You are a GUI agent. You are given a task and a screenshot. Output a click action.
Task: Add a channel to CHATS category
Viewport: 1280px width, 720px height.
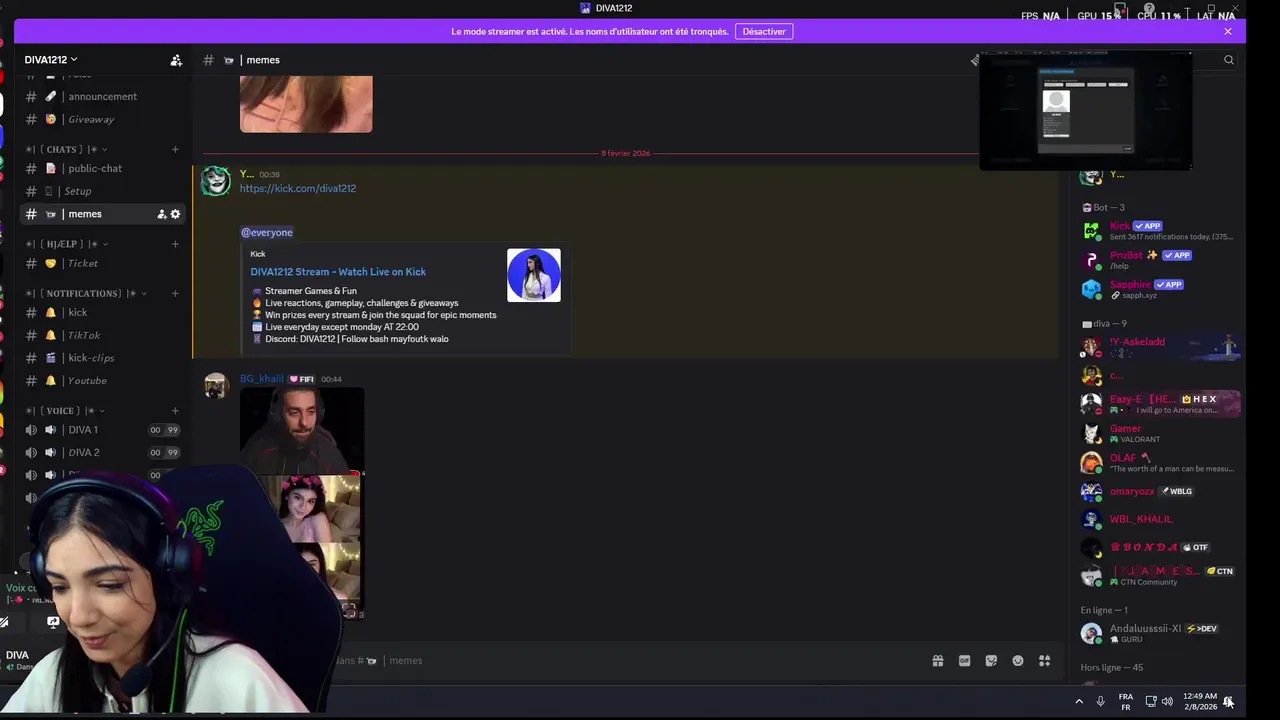[x=175, y=149]
